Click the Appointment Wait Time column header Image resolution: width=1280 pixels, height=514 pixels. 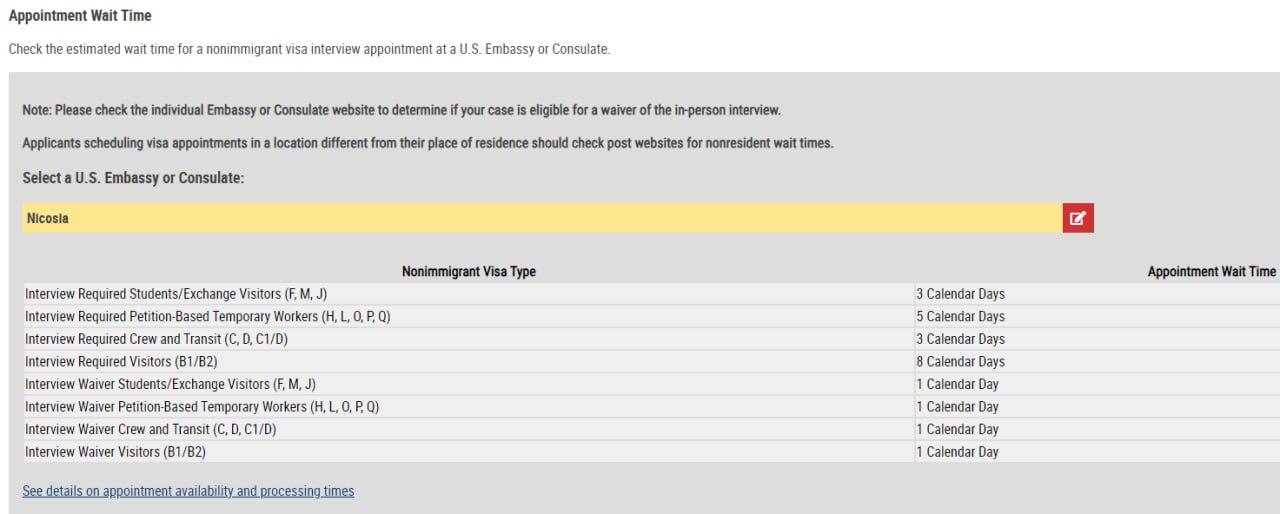click(1211, 272)
